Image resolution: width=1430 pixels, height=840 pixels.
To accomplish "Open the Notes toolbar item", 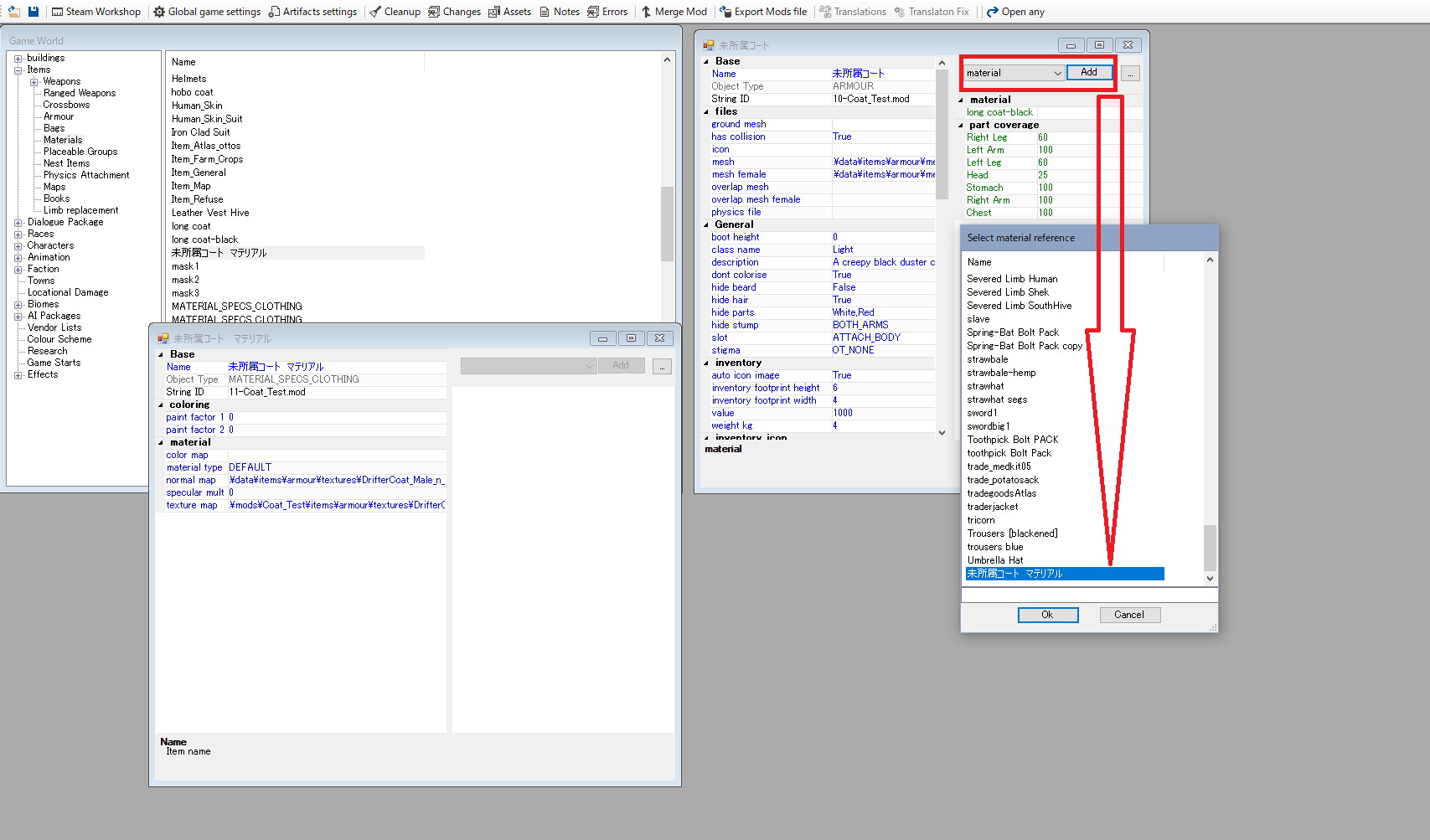I will (x=560, y=12).
